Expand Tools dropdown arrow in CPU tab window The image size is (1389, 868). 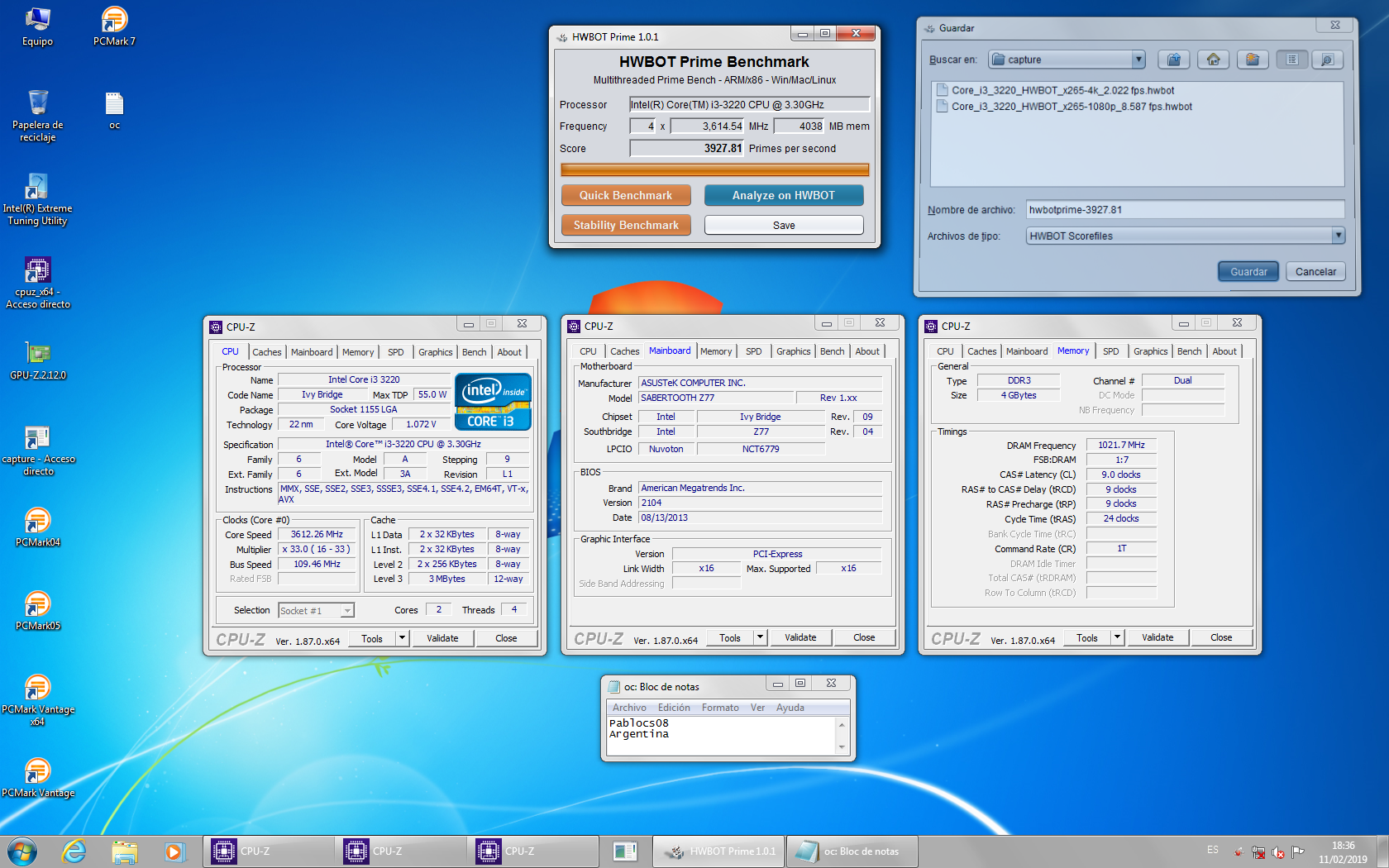[402, 638]
